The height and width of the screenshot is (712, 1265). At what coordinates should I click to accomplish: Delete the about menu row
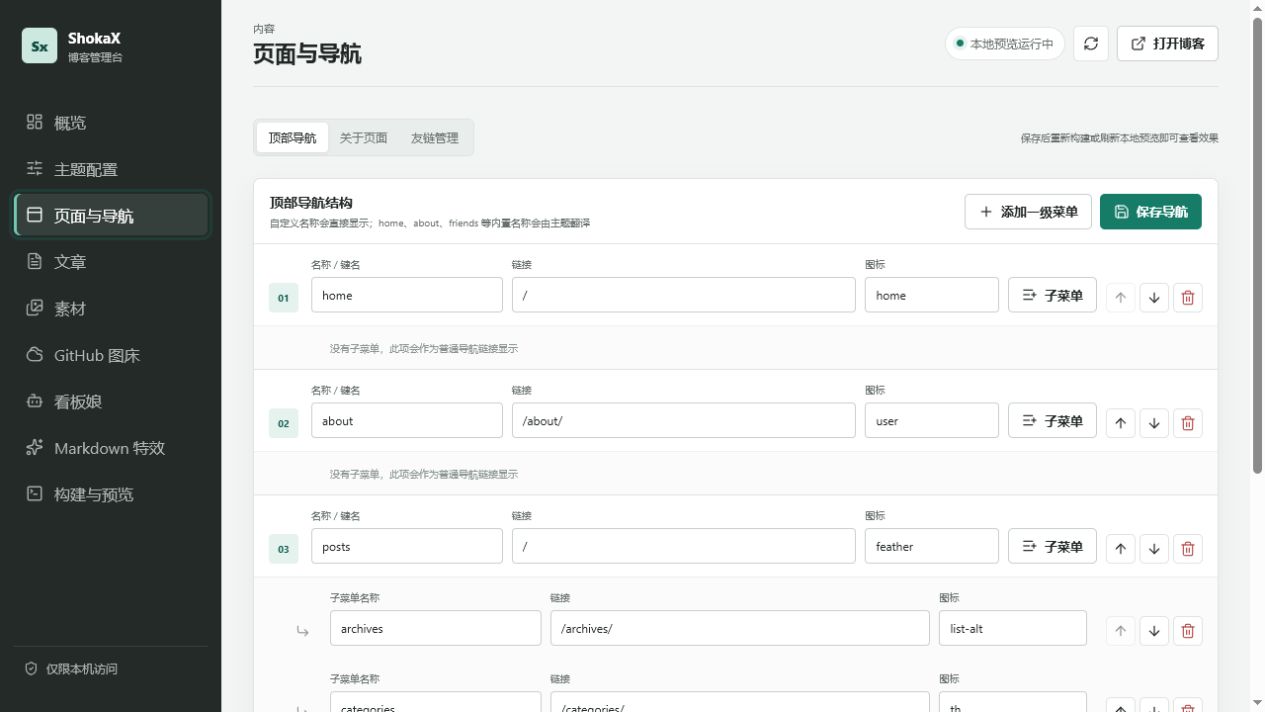point(1188,423)
